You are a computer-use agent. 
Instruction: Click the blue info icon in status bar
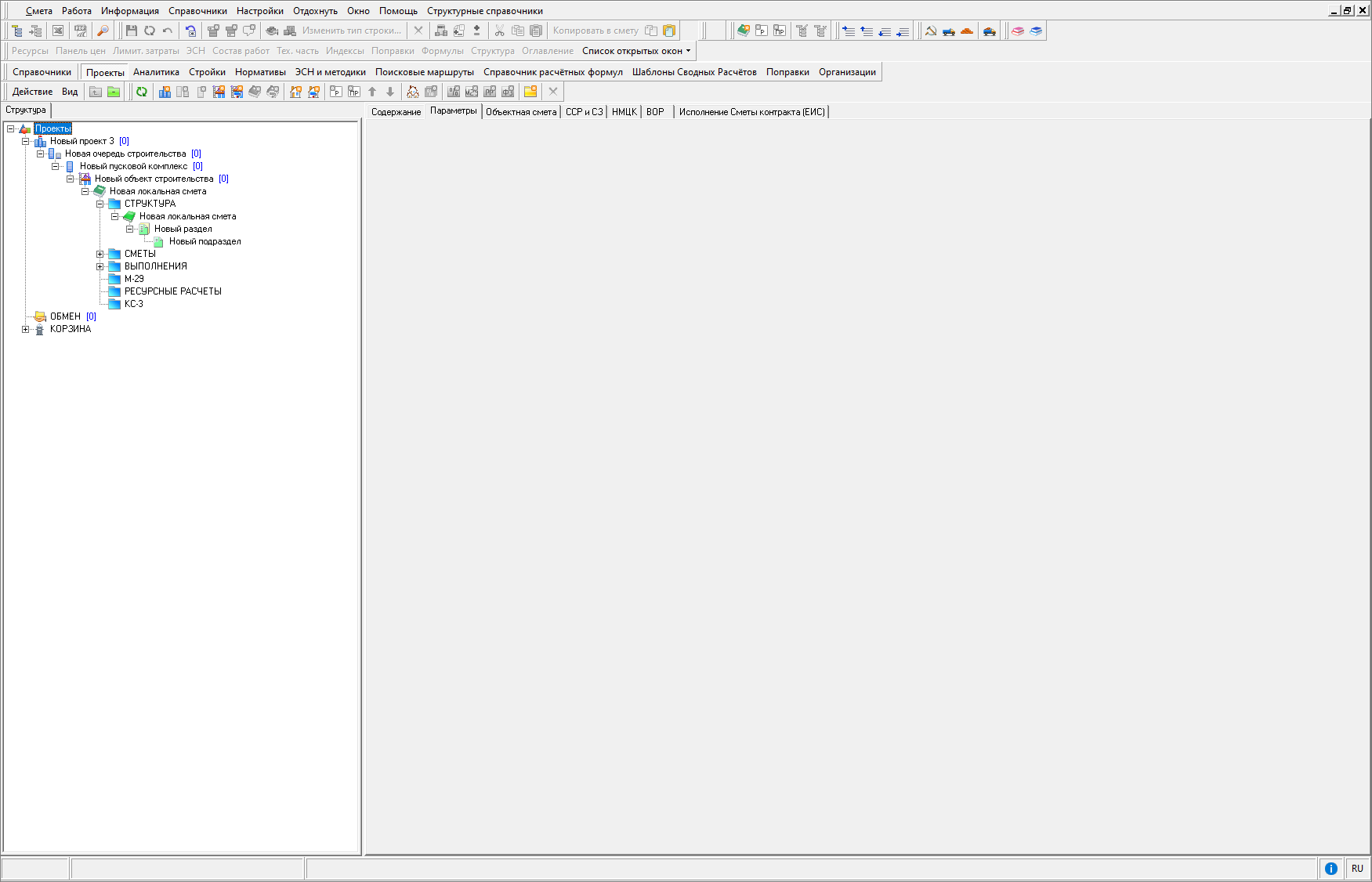[x=1330, y=868]
